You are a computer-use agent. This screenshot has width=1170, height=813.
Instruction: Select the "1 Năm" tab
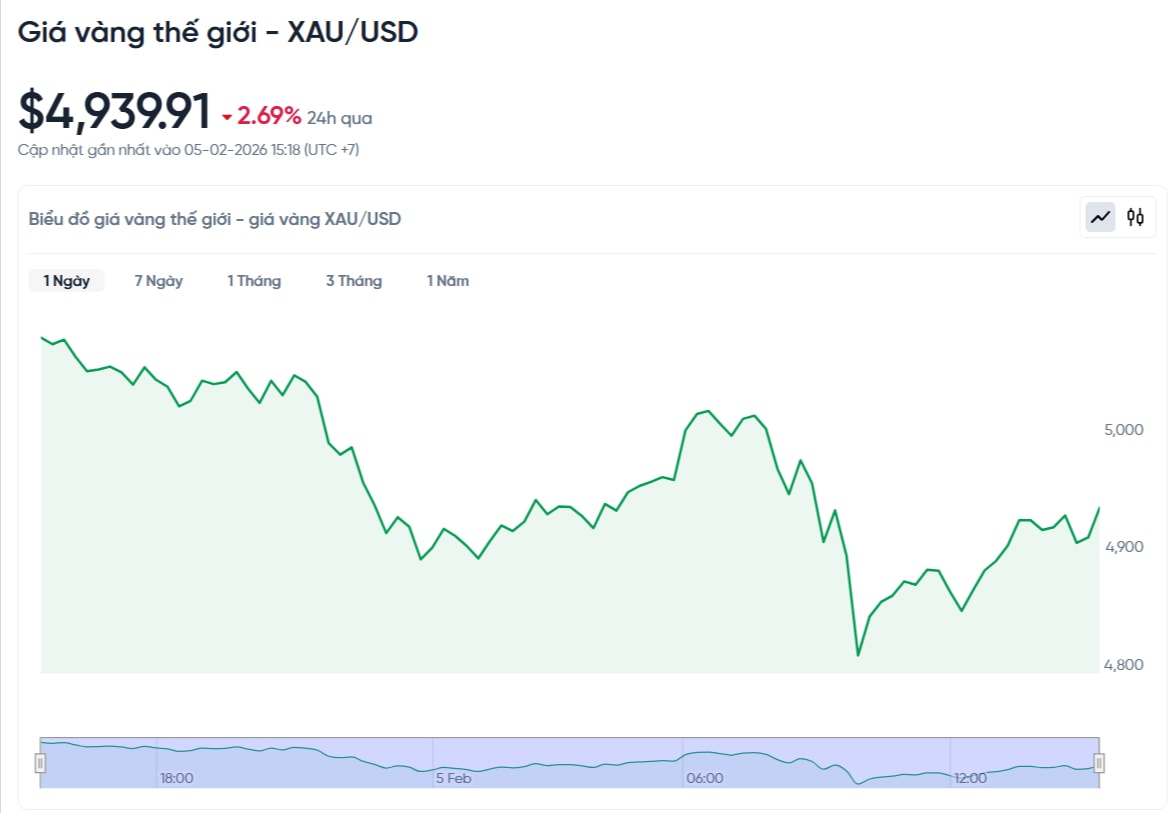447,281
